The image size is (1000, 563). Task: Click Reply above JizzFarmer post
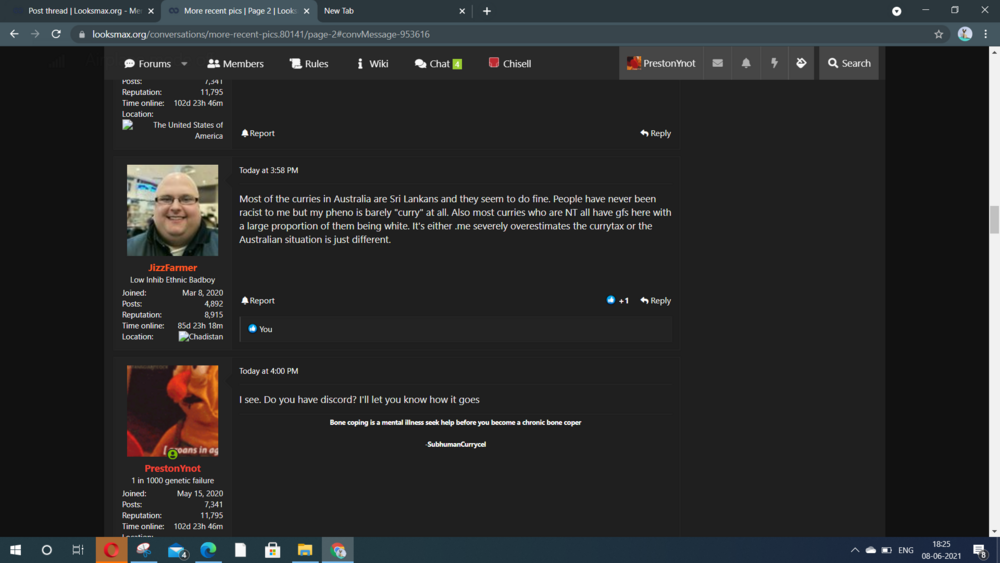[656, 133]
